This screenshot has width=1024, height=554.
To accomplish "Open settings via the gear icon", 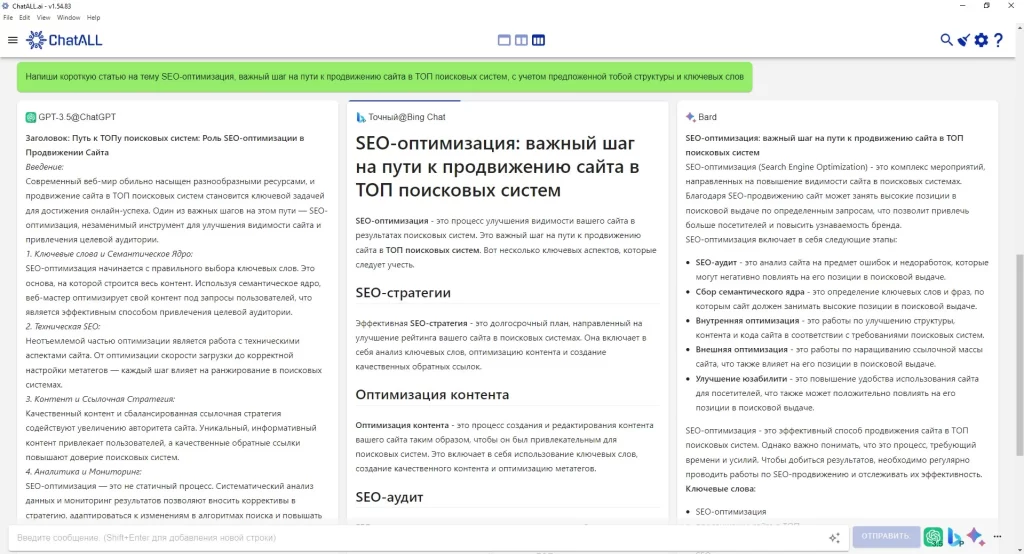I will point(981,40).
